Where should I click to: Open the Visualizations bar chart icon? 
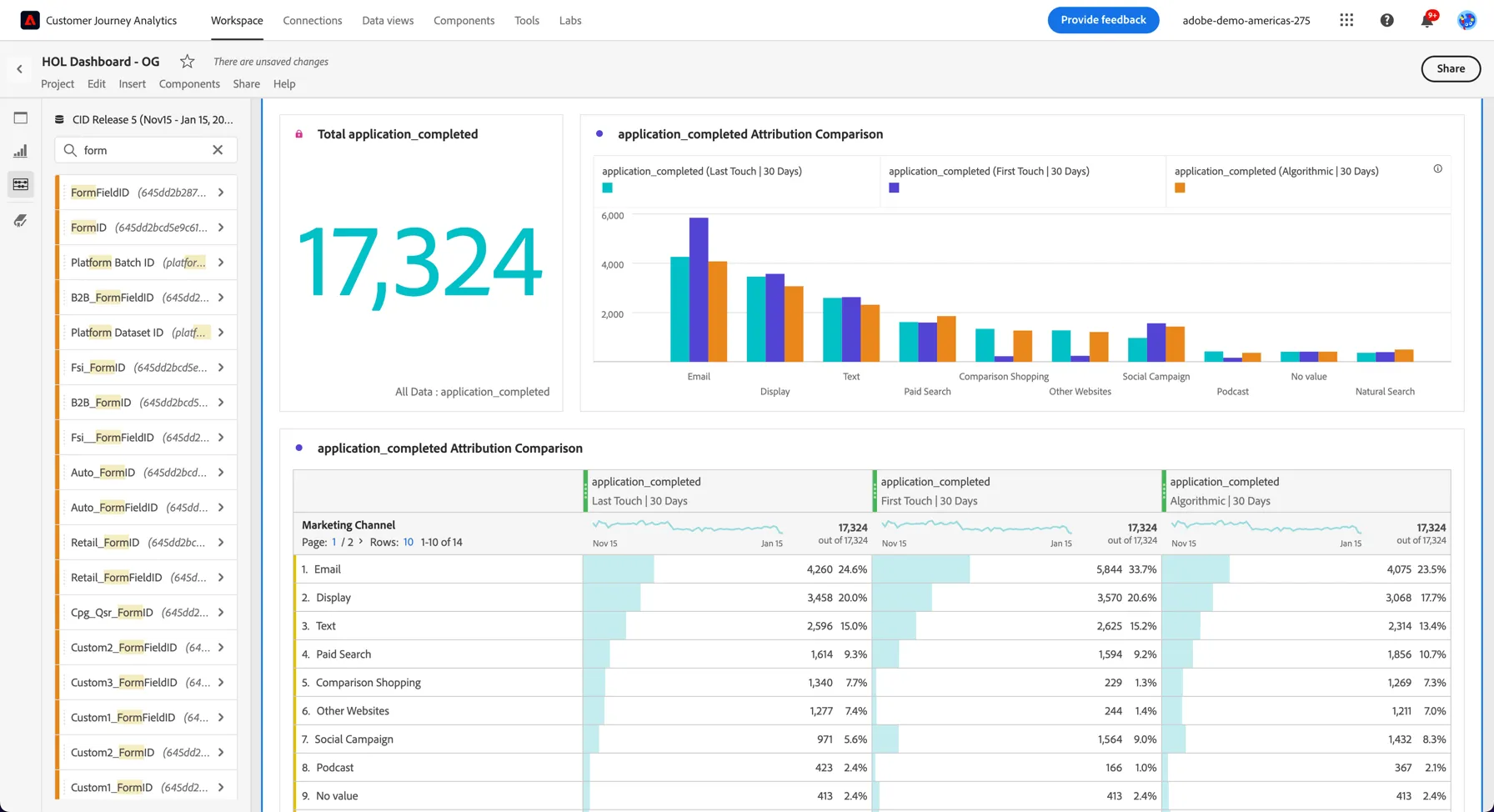(x=21, y=151)
